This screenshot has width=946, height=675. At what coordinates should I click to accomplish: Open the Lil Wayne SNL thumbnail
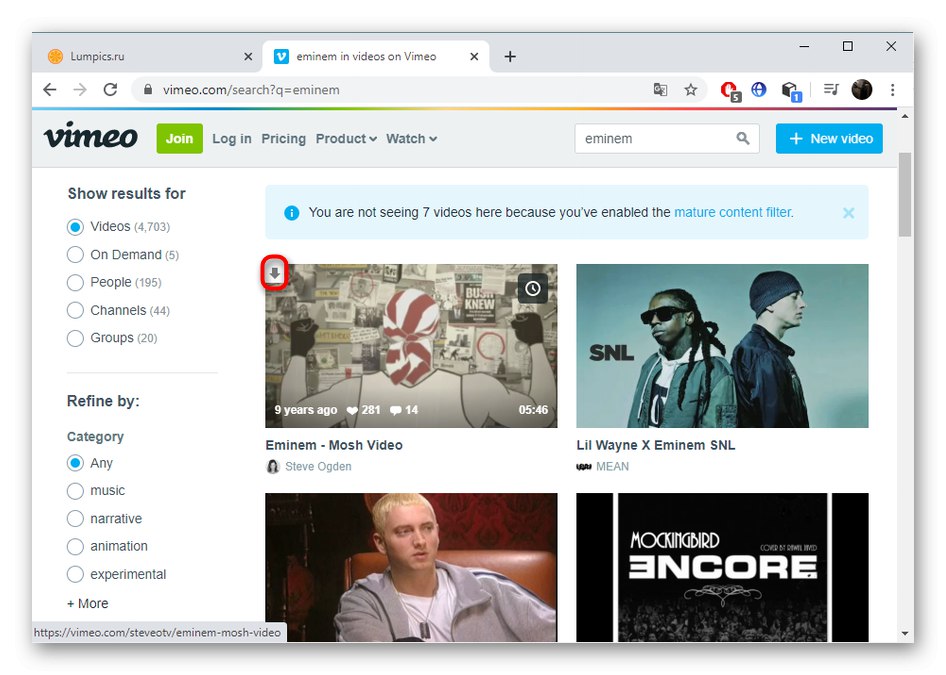tap(722, 346)
